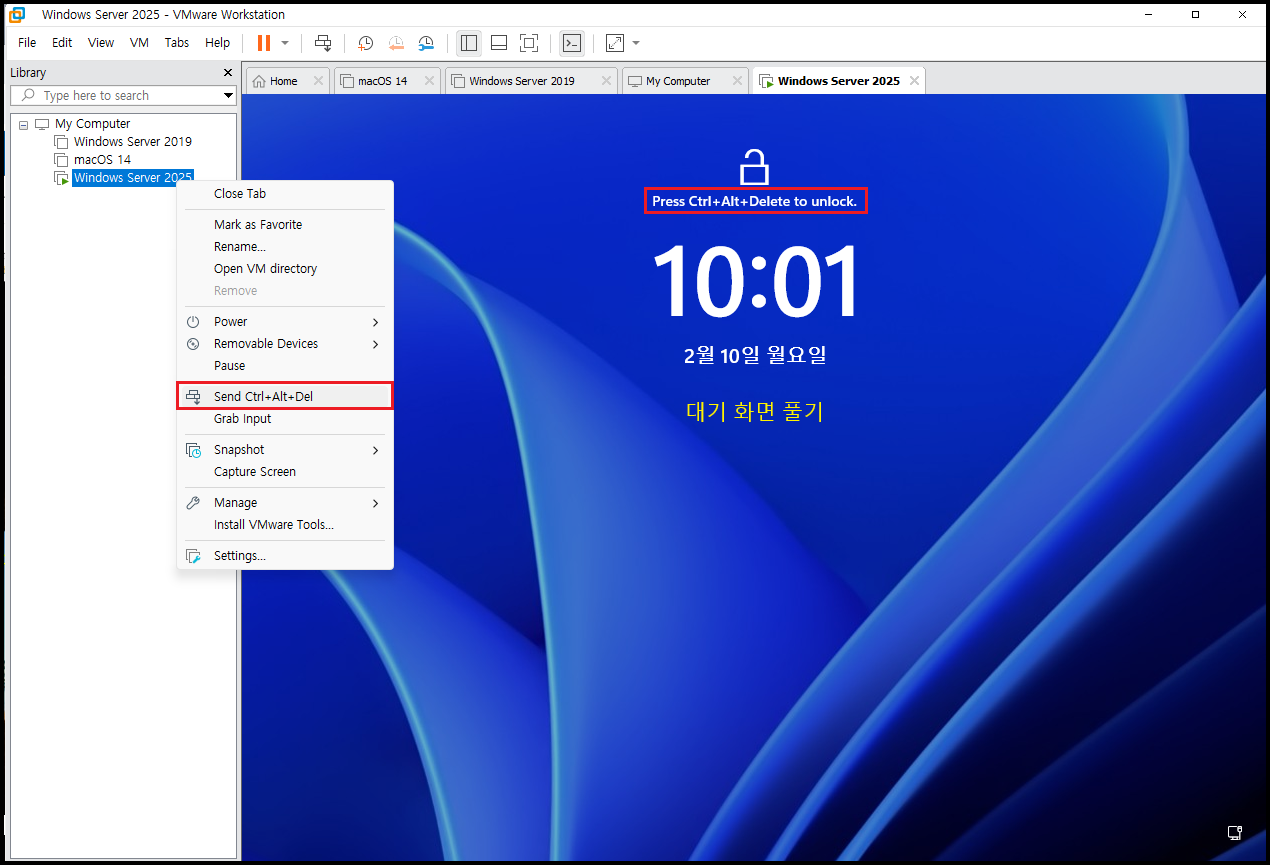Choose Pause in the context menu
The image size is (1270, 865).
coord(285,366)
